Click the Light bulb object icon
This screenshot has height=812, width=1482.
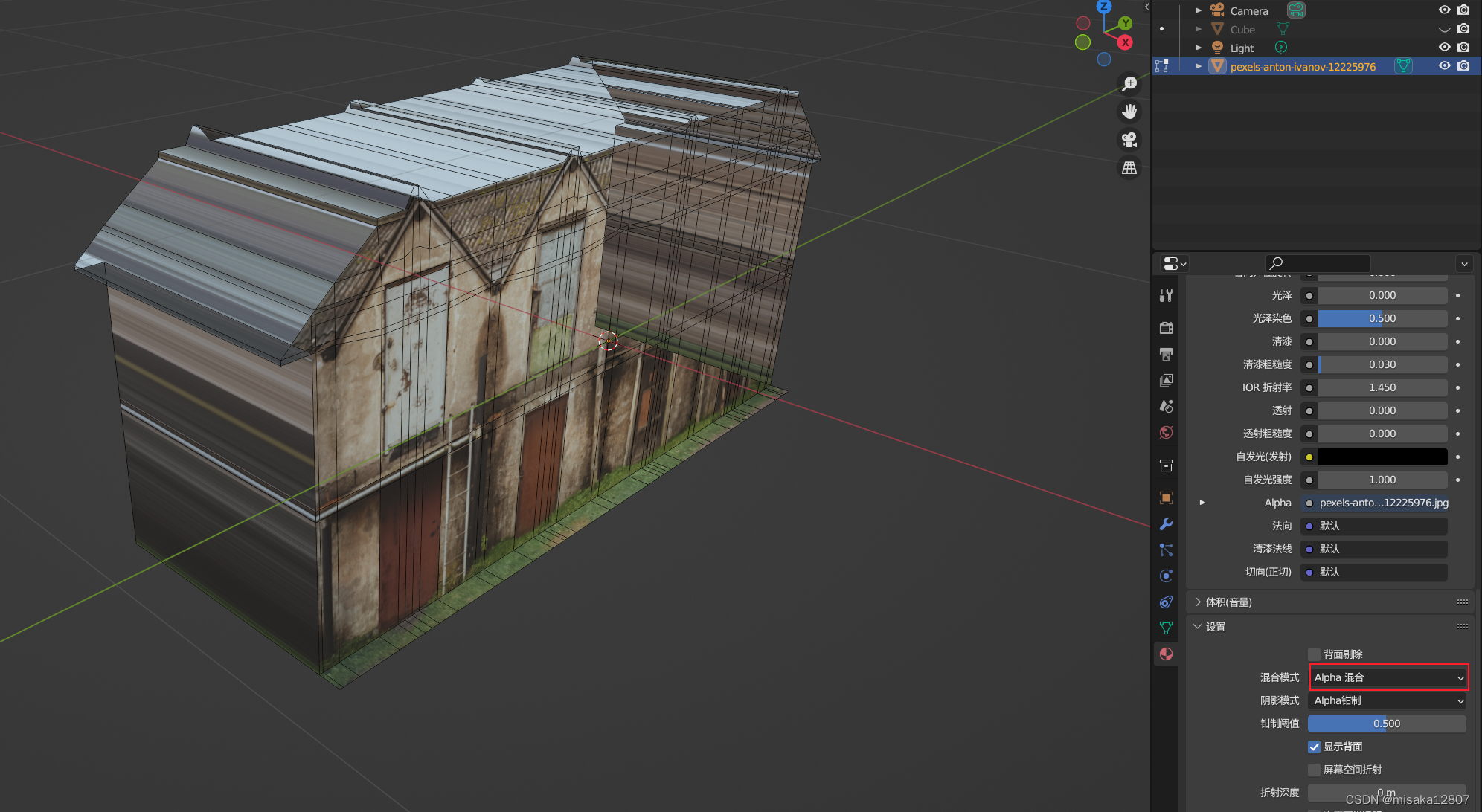(x=1217, y=48)
